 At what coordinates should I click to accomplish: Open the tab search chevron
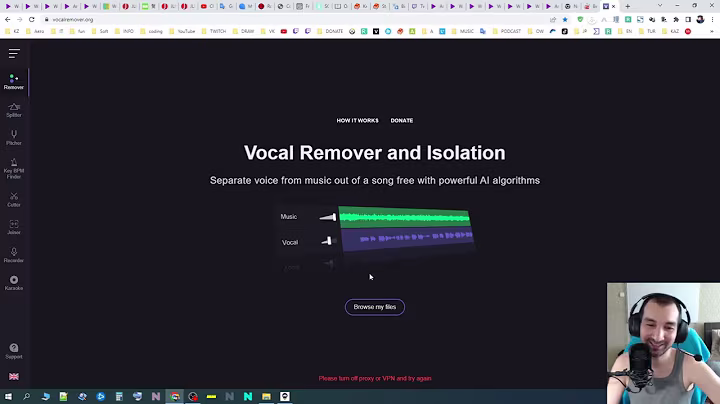click(x=660, y=6)
